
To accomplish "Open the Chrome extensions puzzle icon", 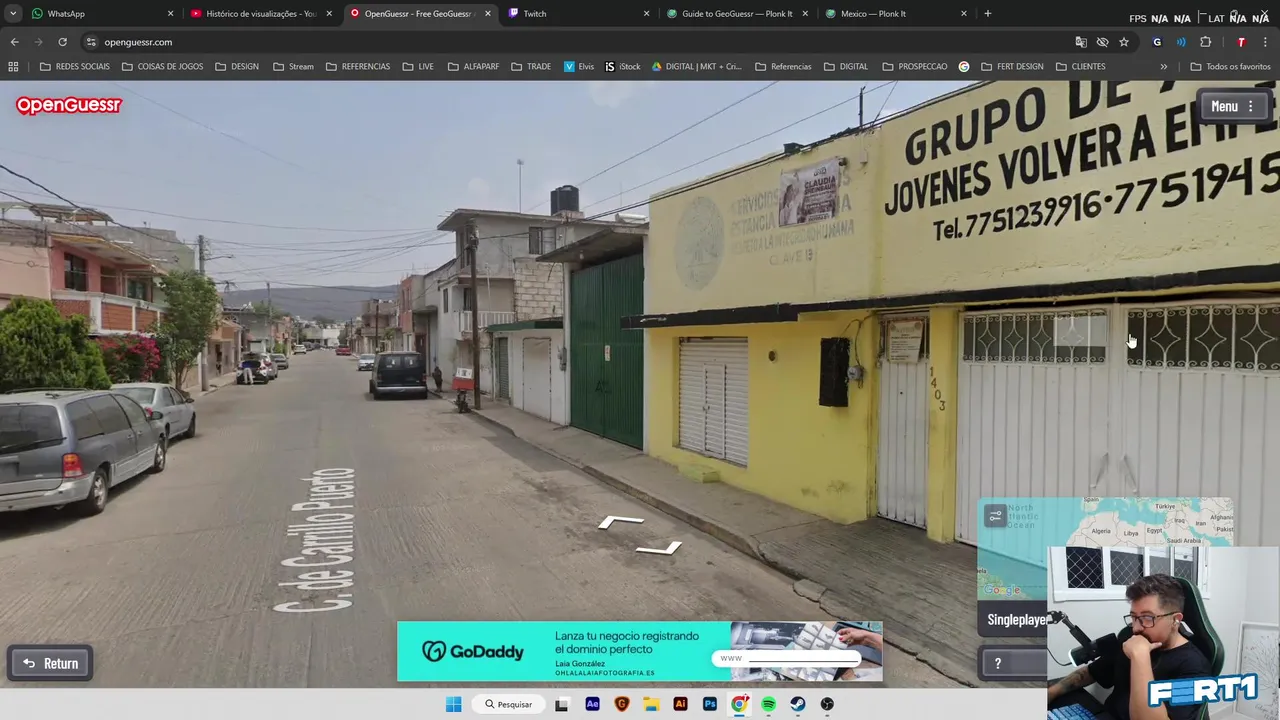I will pos(1205,42).
